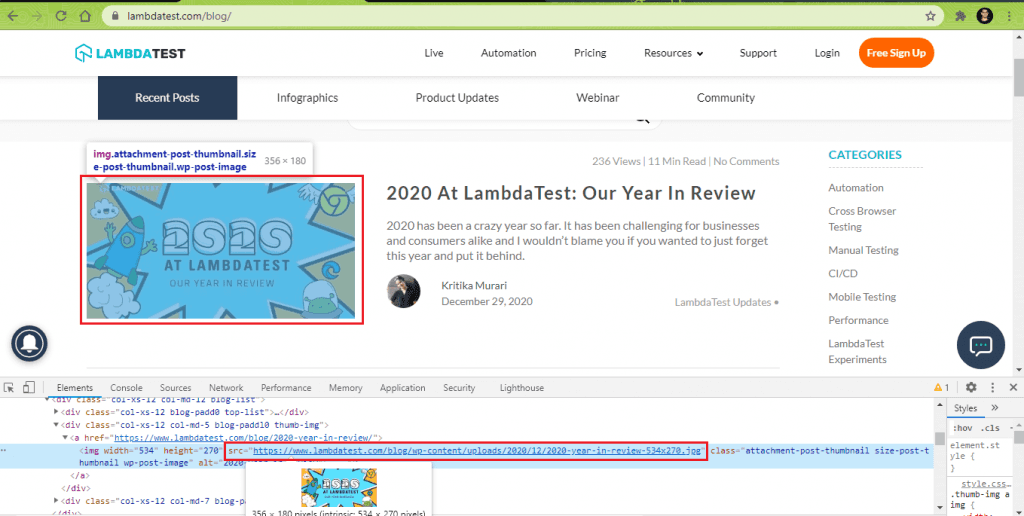Click the DevTools warning count icon

tap(942, 387)
